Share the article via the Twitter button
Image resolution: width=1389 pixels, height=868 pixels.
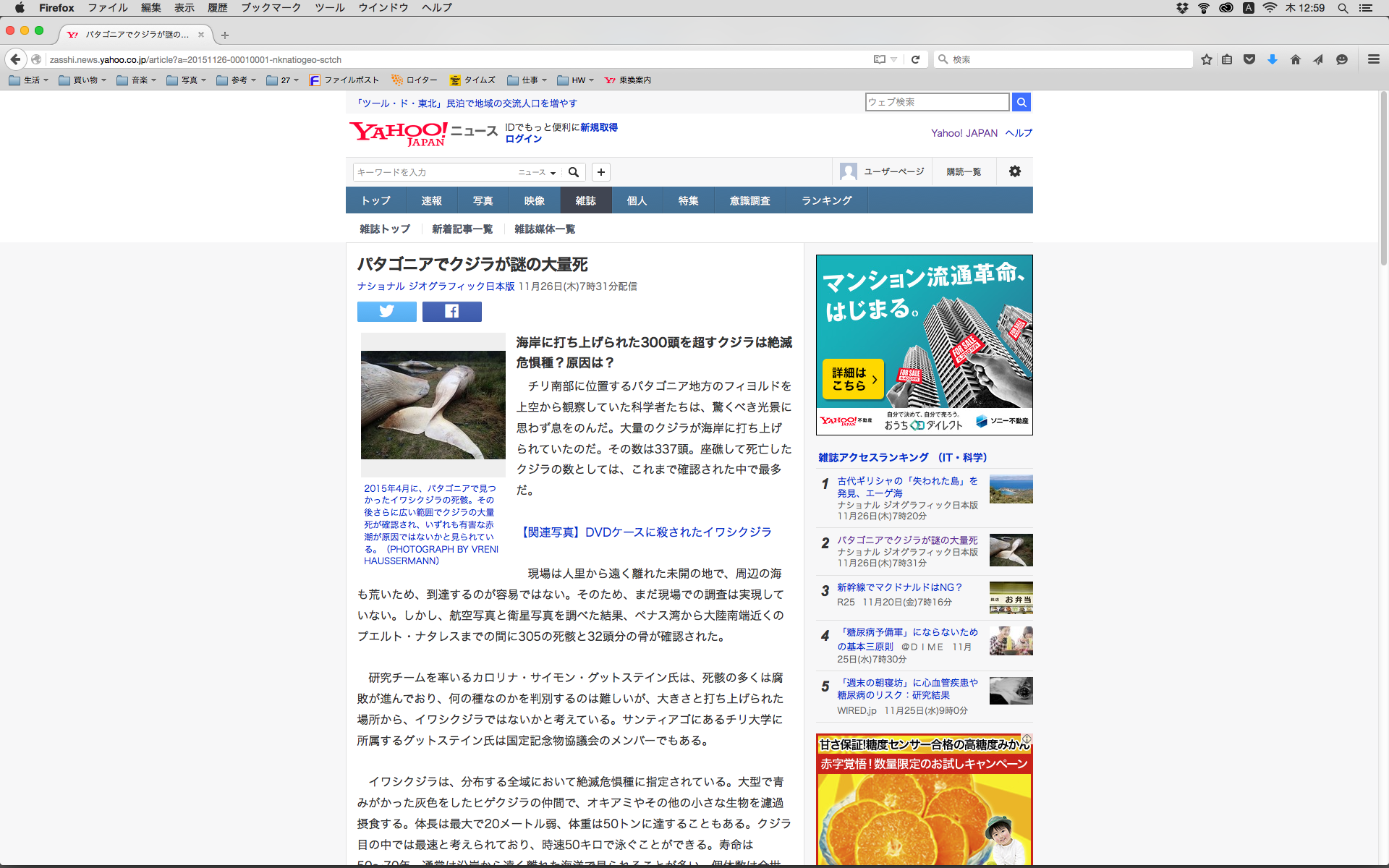pos(386,312)
